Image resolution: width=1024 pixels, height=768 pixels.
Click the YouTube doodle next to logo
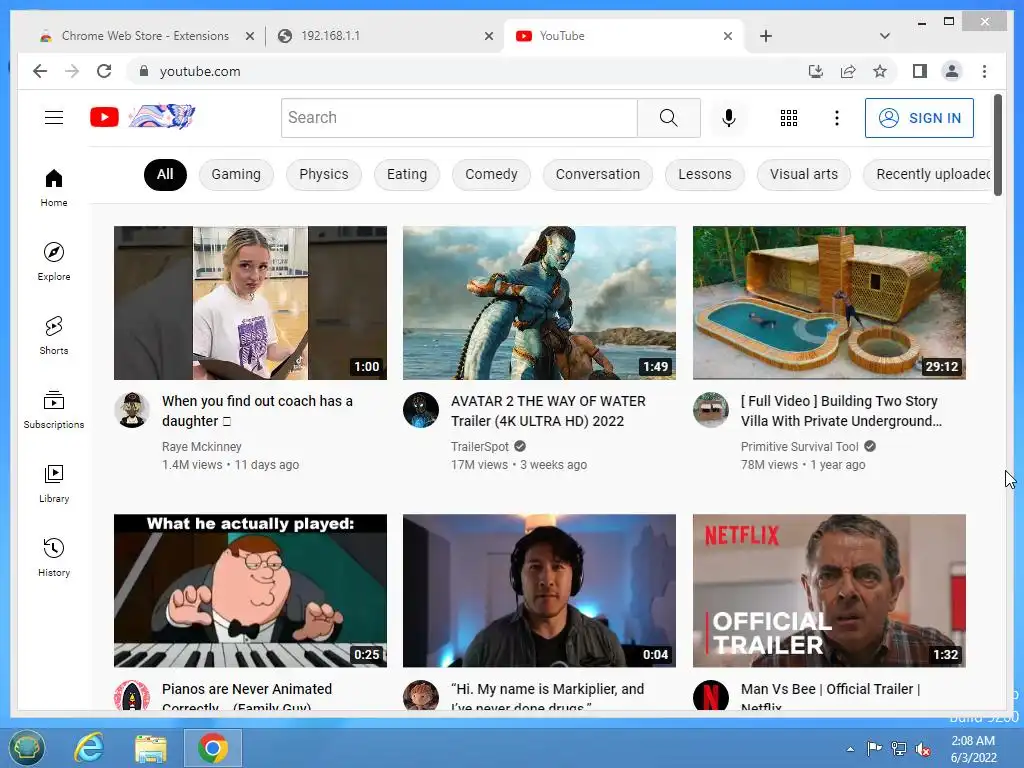point(161,117)
